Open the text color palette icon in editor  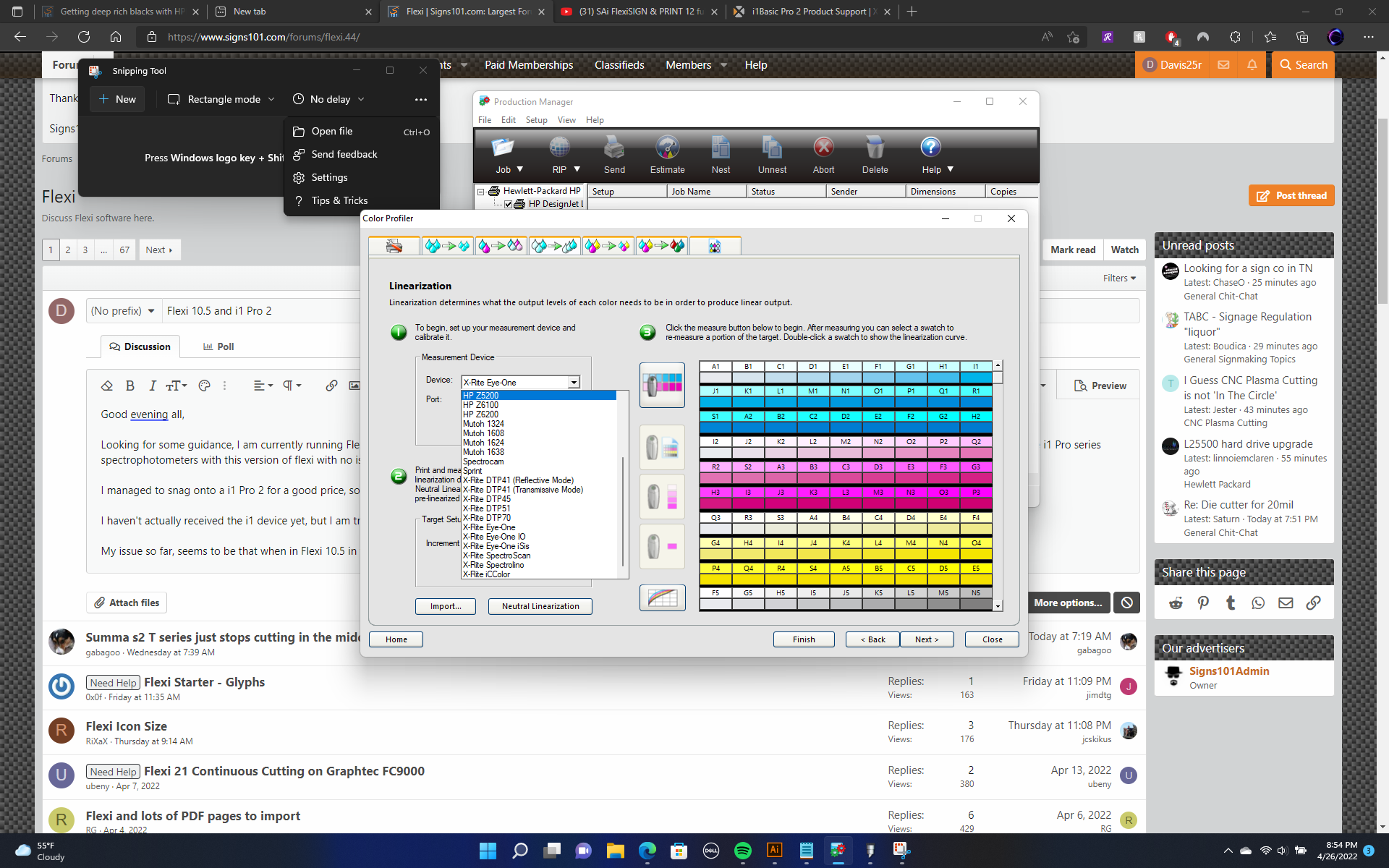[x=205, y=386]
